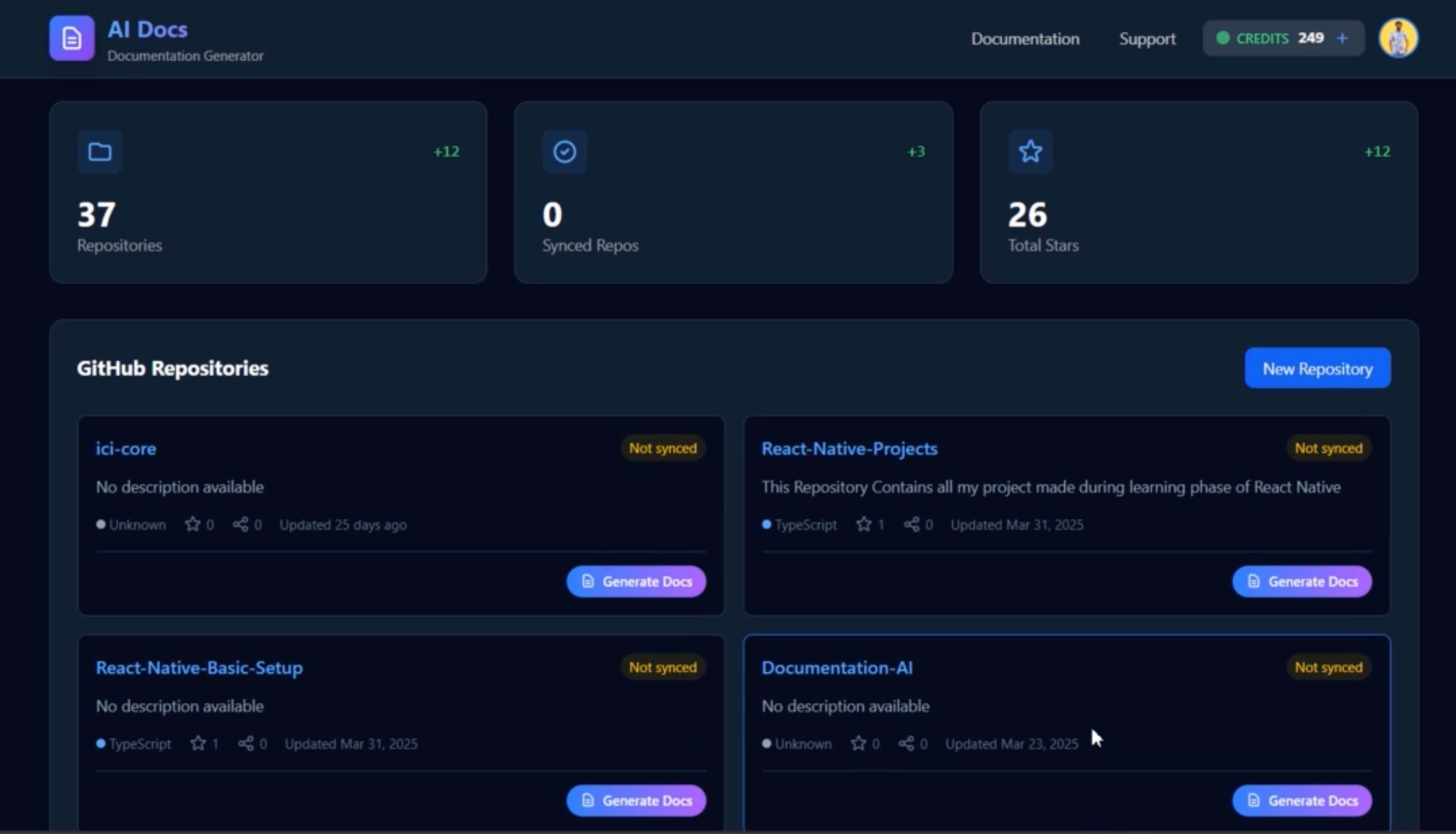1456x834 pixels.
Task: Click the star icon in Total Stars card
Action: (x=1030, y=152)
